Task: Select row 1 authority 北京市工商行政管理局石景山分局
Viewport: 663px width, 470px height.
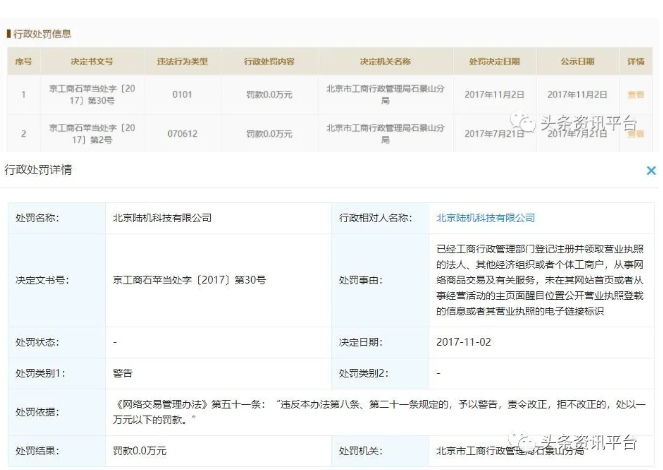Action: click(x=385, y=95)
